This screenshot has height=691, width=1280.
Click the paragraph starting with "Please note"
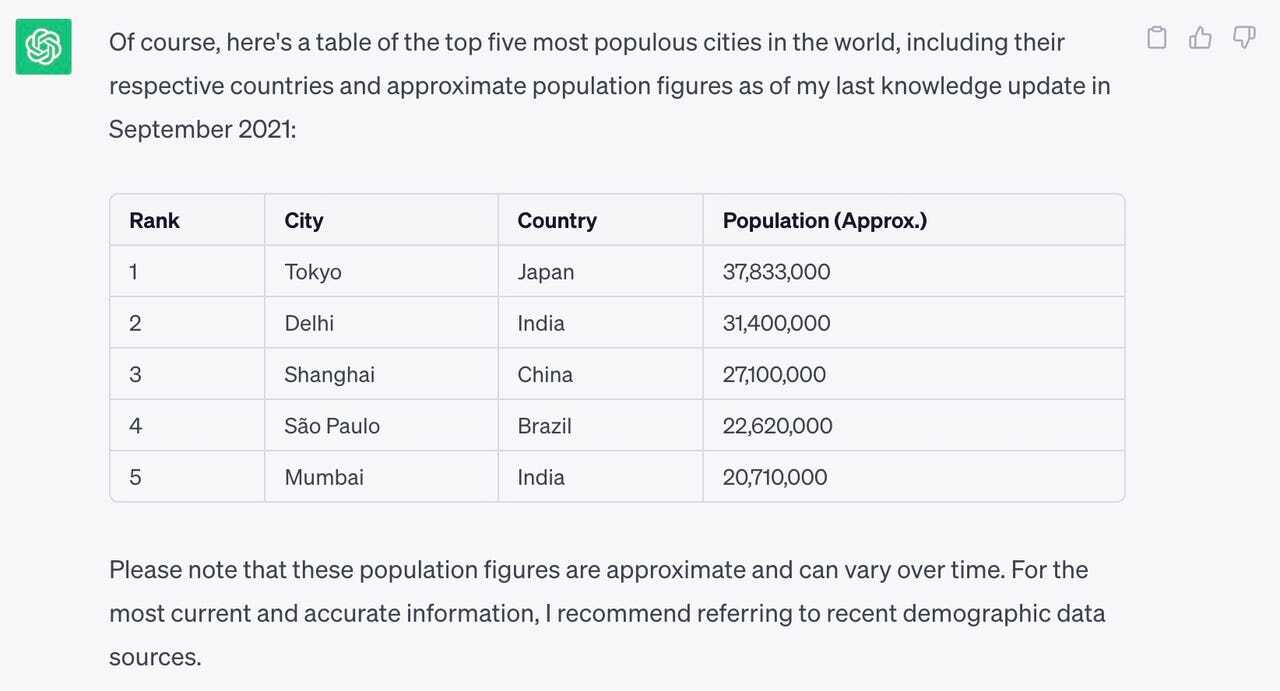[607, 613]
